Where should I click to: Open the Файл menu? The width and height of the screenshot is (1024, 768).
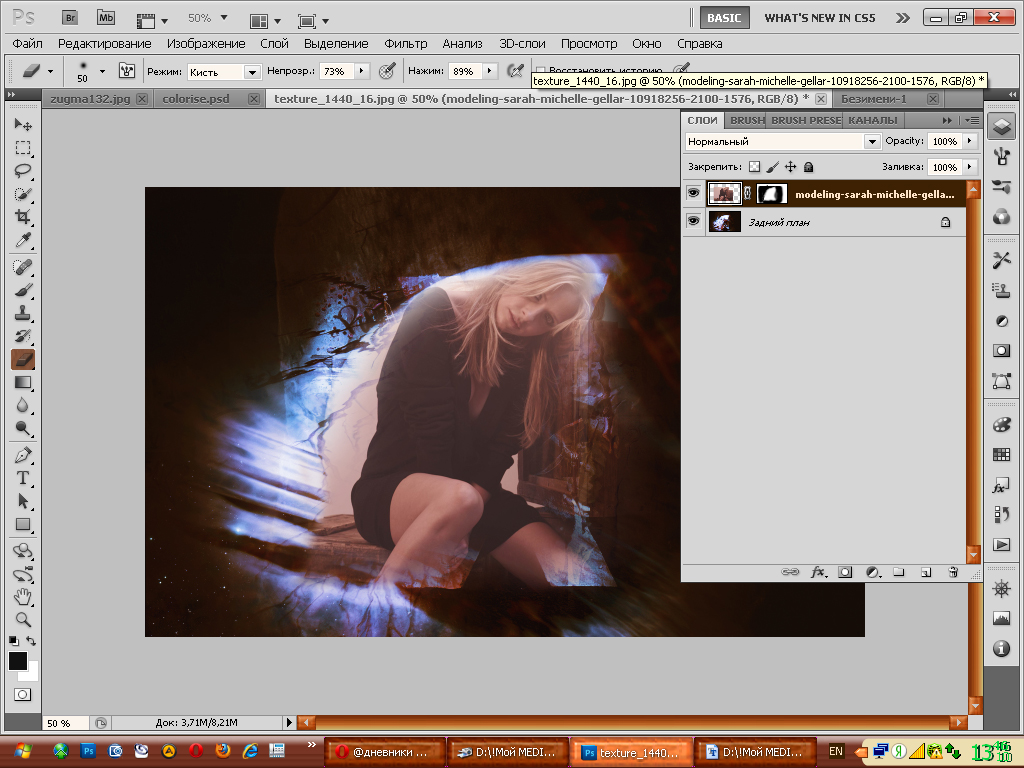(27, 44)
